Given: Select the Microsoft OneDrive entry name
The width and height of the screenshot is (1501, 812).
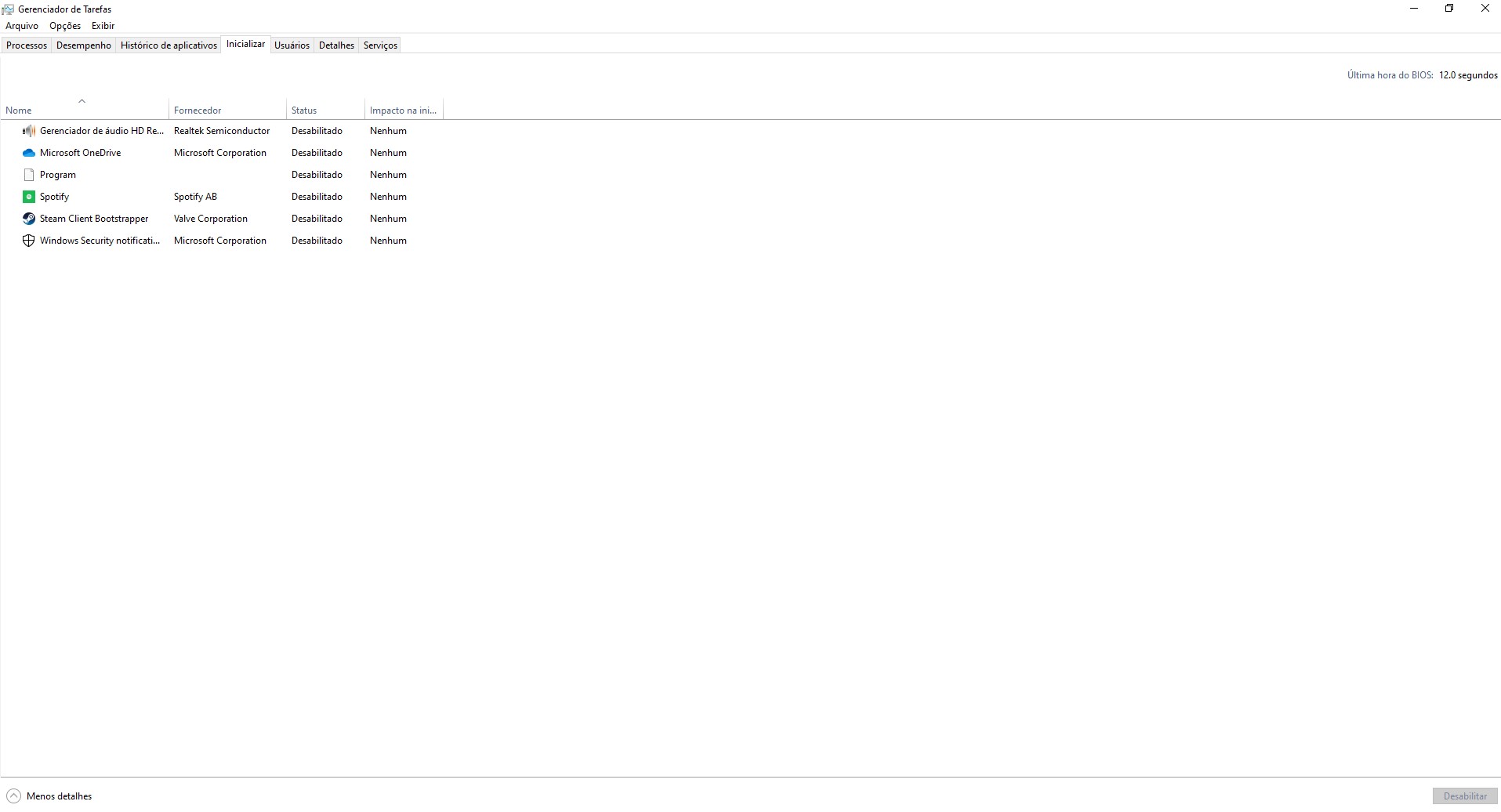Looking at the screenshot, I should click(80, 153).
